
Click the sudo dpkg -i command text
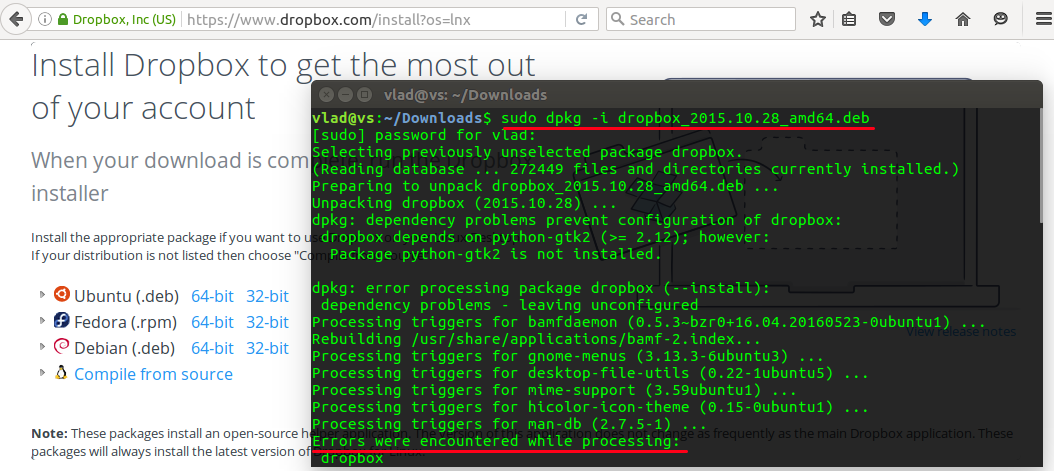coord(686,118)
